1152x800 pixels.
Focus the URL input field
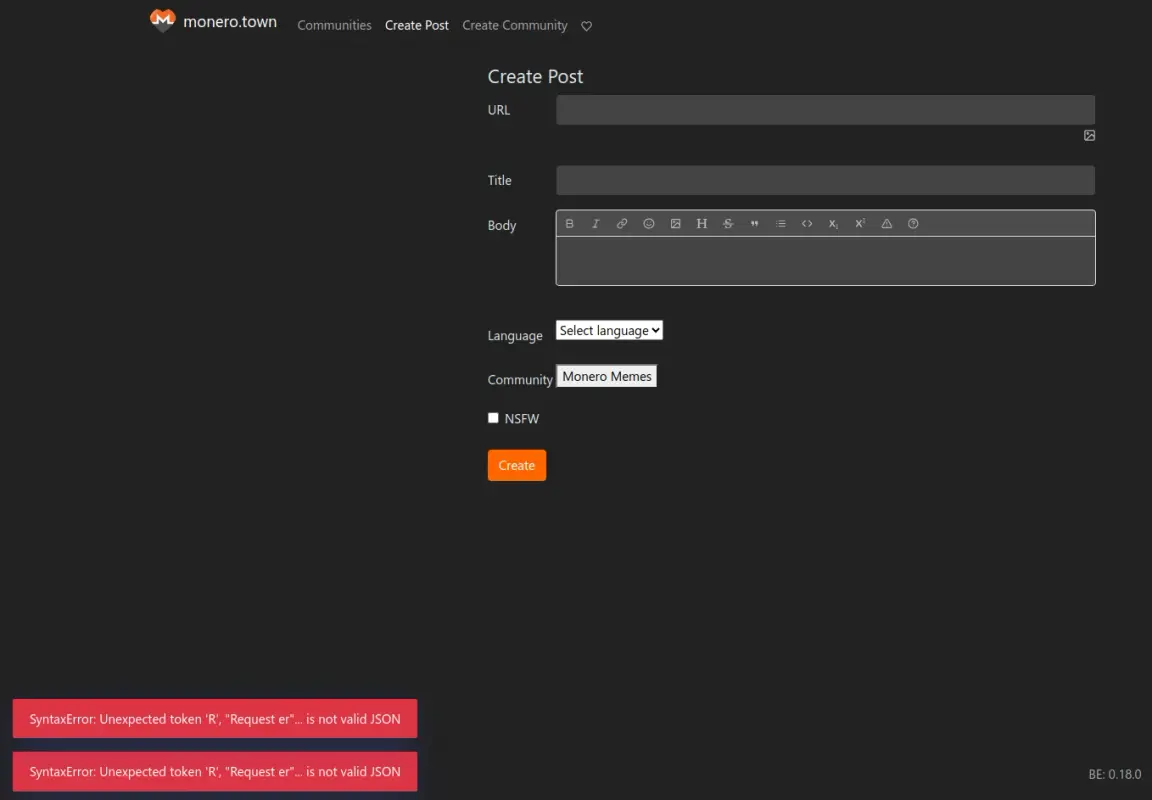(x=825, y=110)
